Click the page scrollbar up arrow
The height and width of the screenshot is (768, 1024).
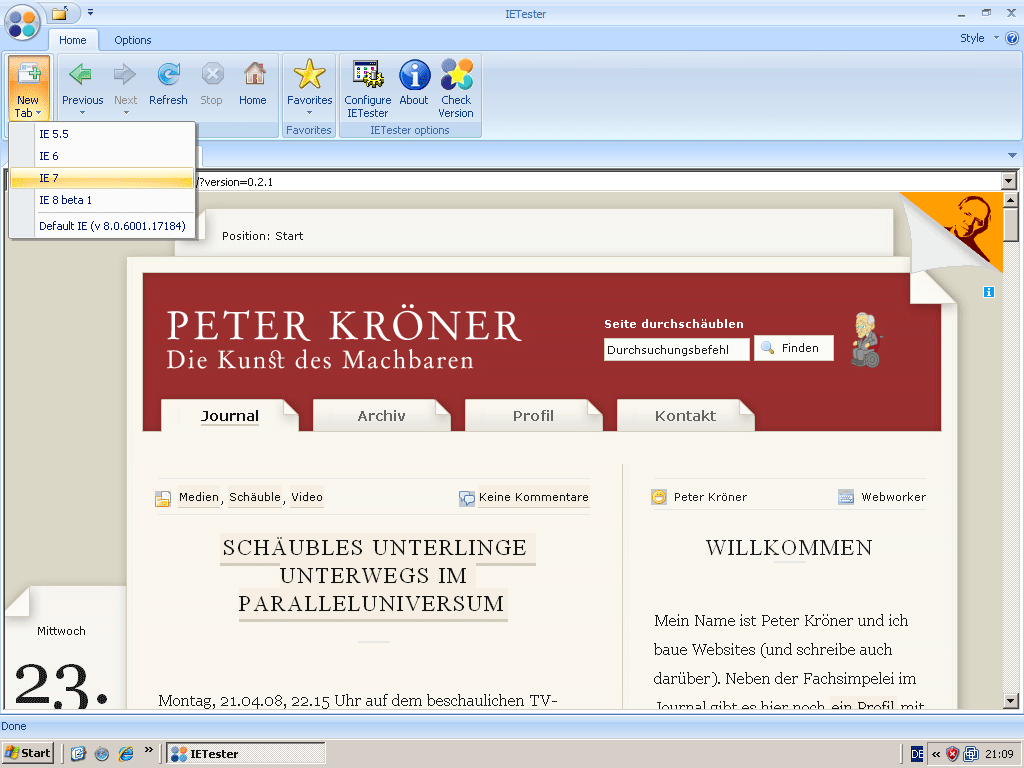1010,200
